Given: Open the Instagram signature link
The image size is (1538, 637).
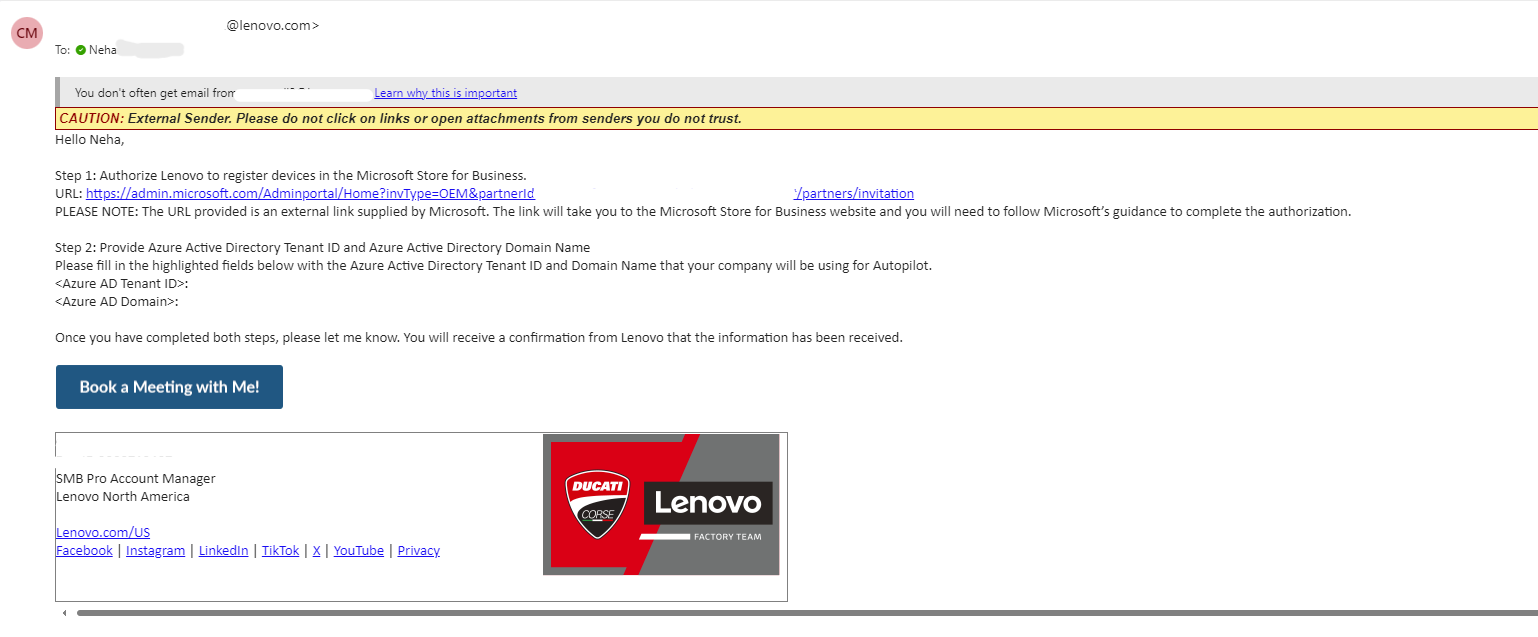Looking at the screenshot, I should [155, 550].
